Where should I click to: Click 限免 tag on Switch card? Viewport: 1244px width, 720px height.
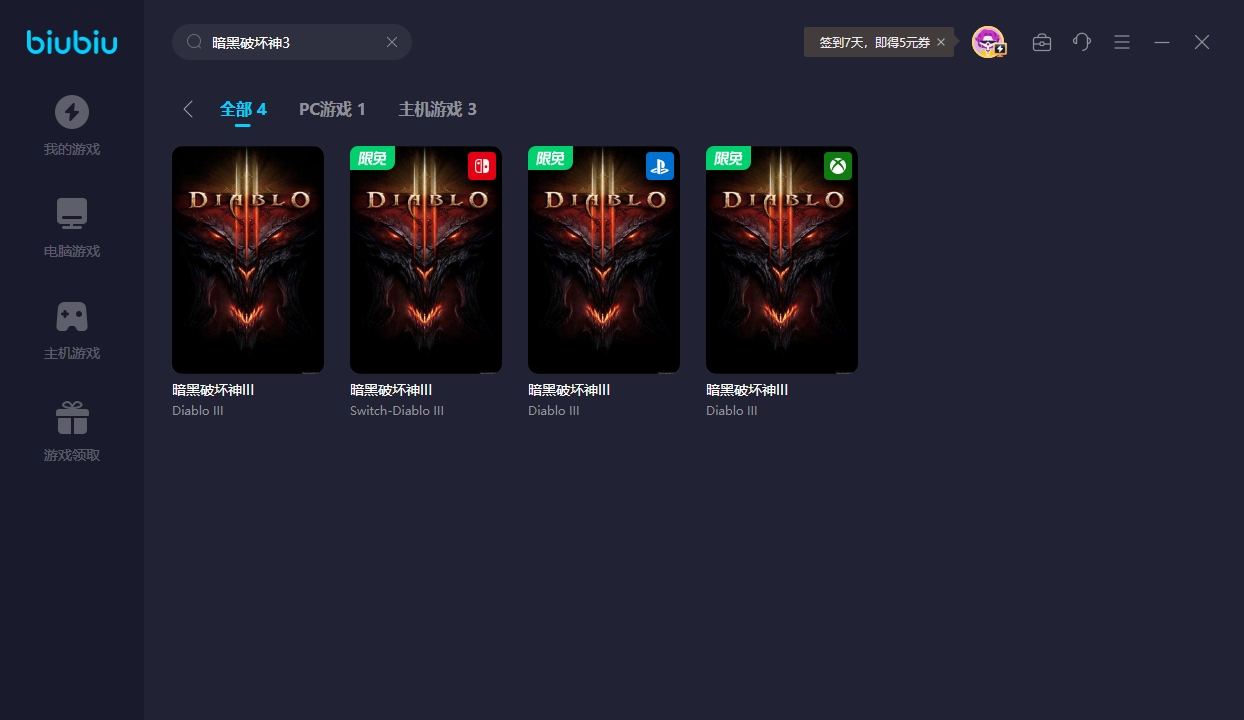tap(372, 158)
